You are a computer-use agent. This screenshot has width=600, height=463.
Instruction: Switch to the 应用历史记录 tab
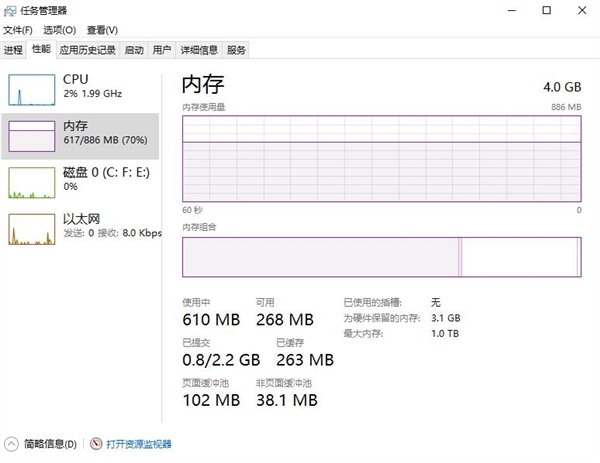[x=87, y=49]
